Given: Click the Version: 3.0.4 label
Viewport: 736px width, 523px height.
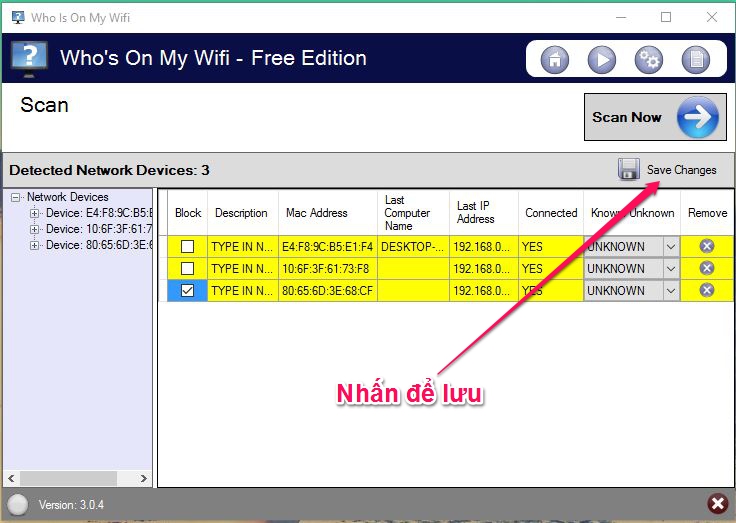Looking at the screenshot, I should 71,505.
